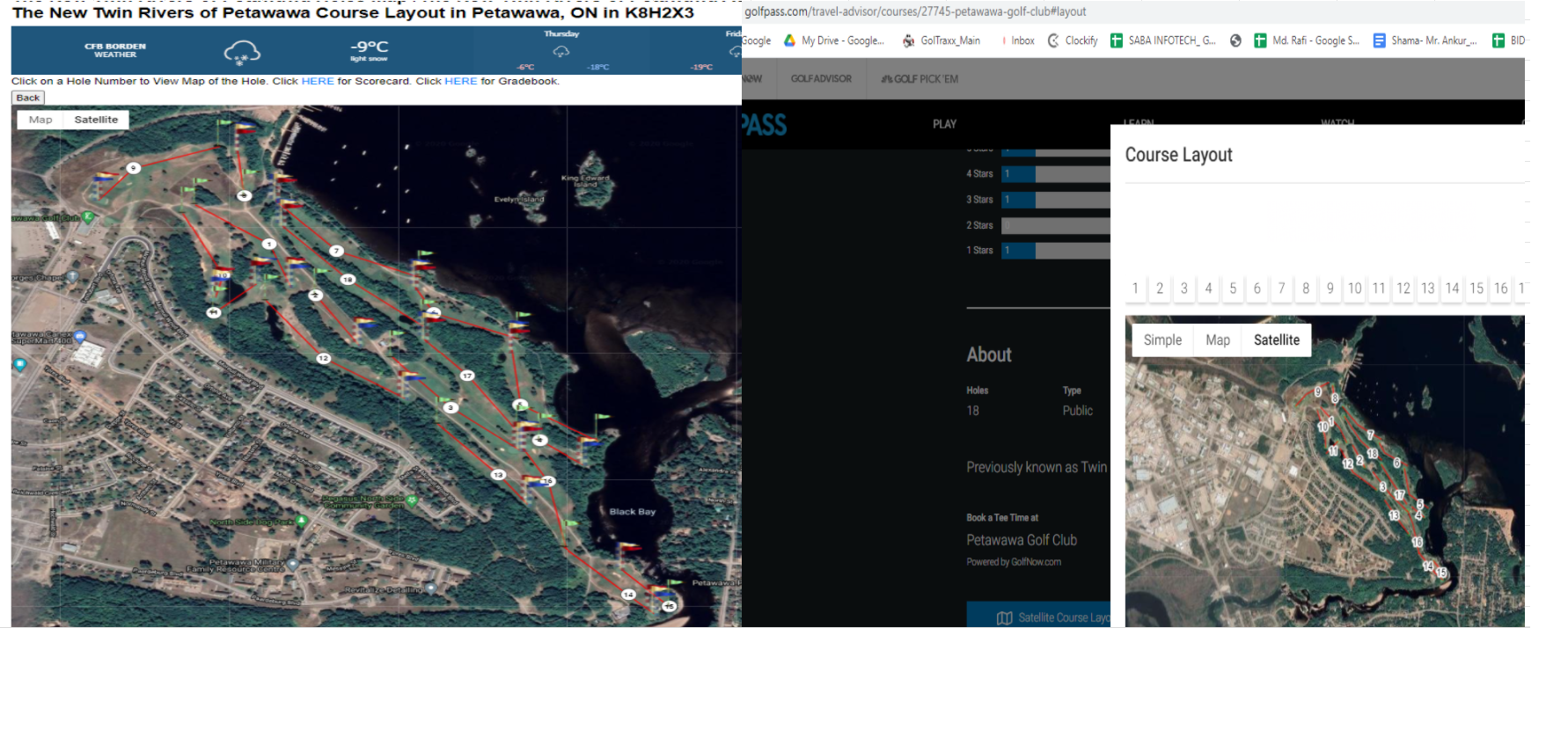Viewport: 1568px width, 752px height.
Task: Click the 3 Stars rating bar
Action: 1056,200
